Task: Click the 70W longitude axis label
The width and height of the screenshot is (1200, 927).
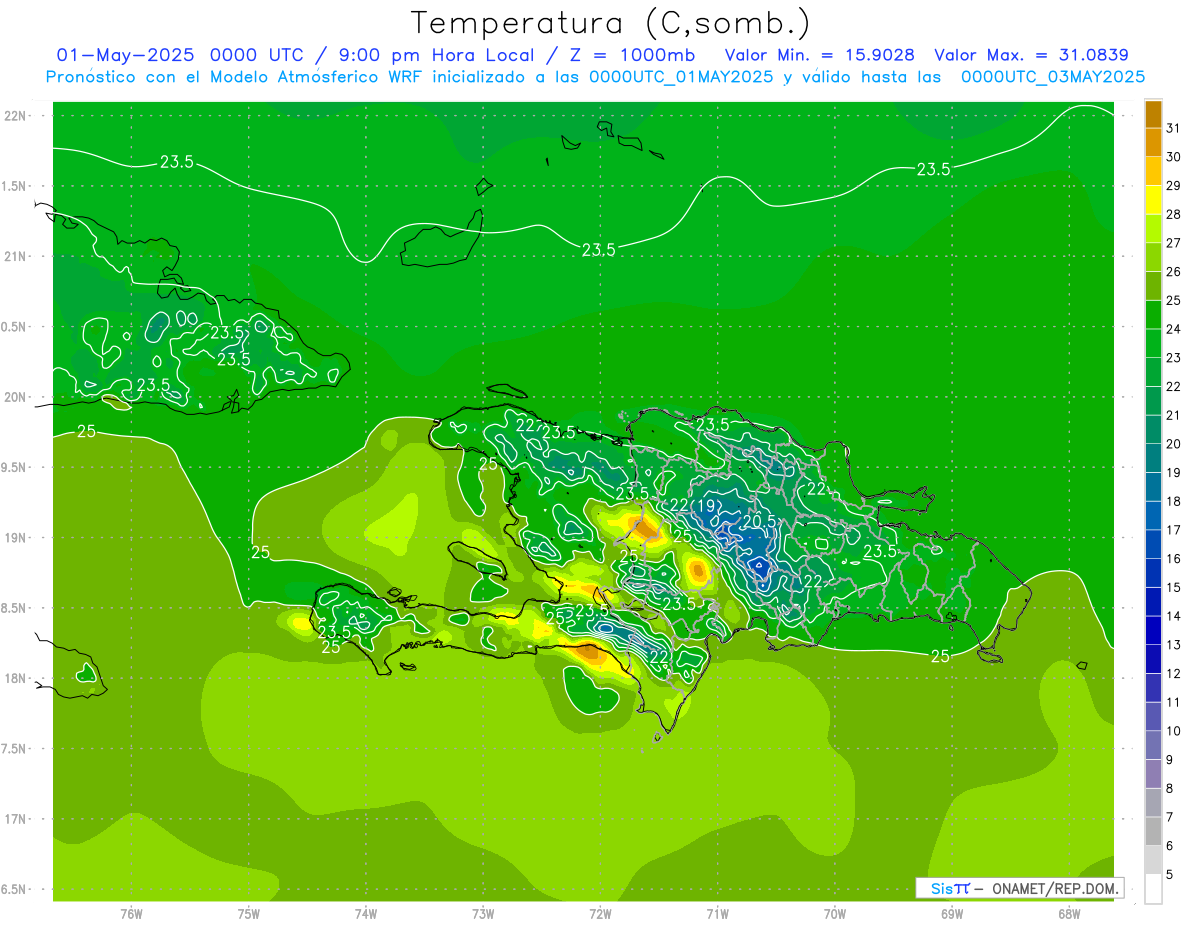Action: click(x=834, y=914)
